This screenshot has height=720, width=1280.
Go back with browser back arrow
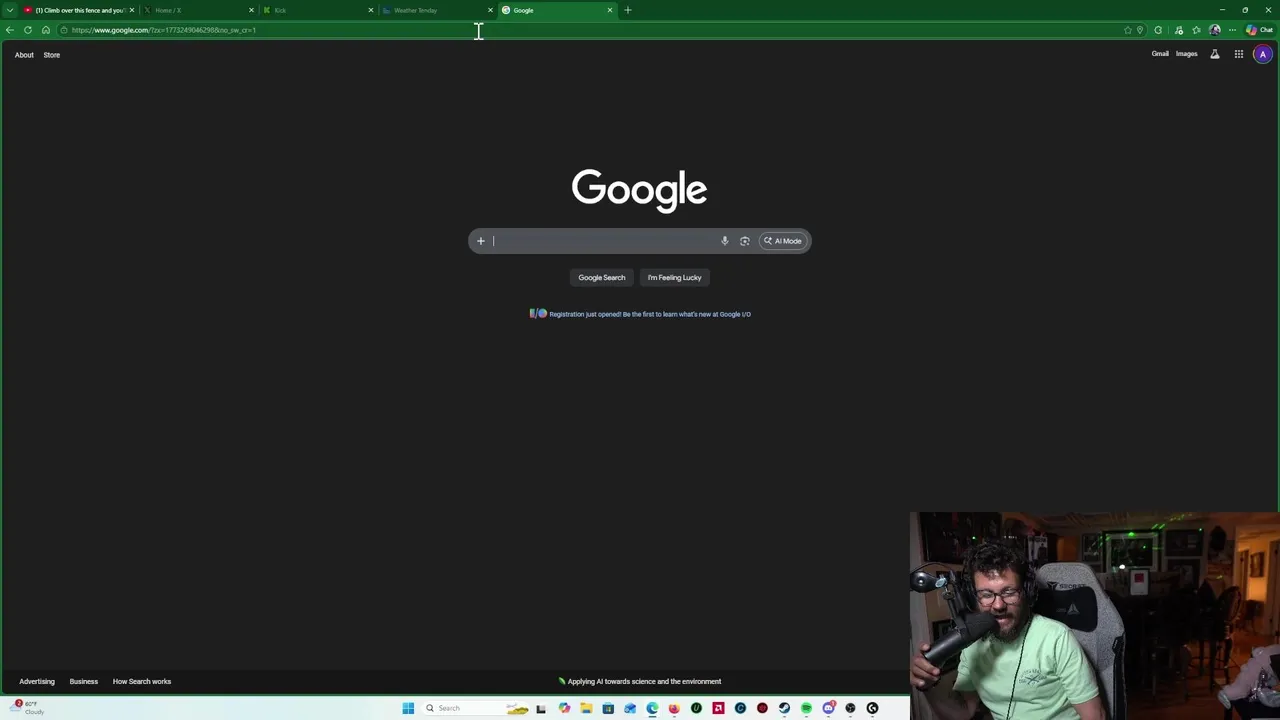click(x=9, y=30)
